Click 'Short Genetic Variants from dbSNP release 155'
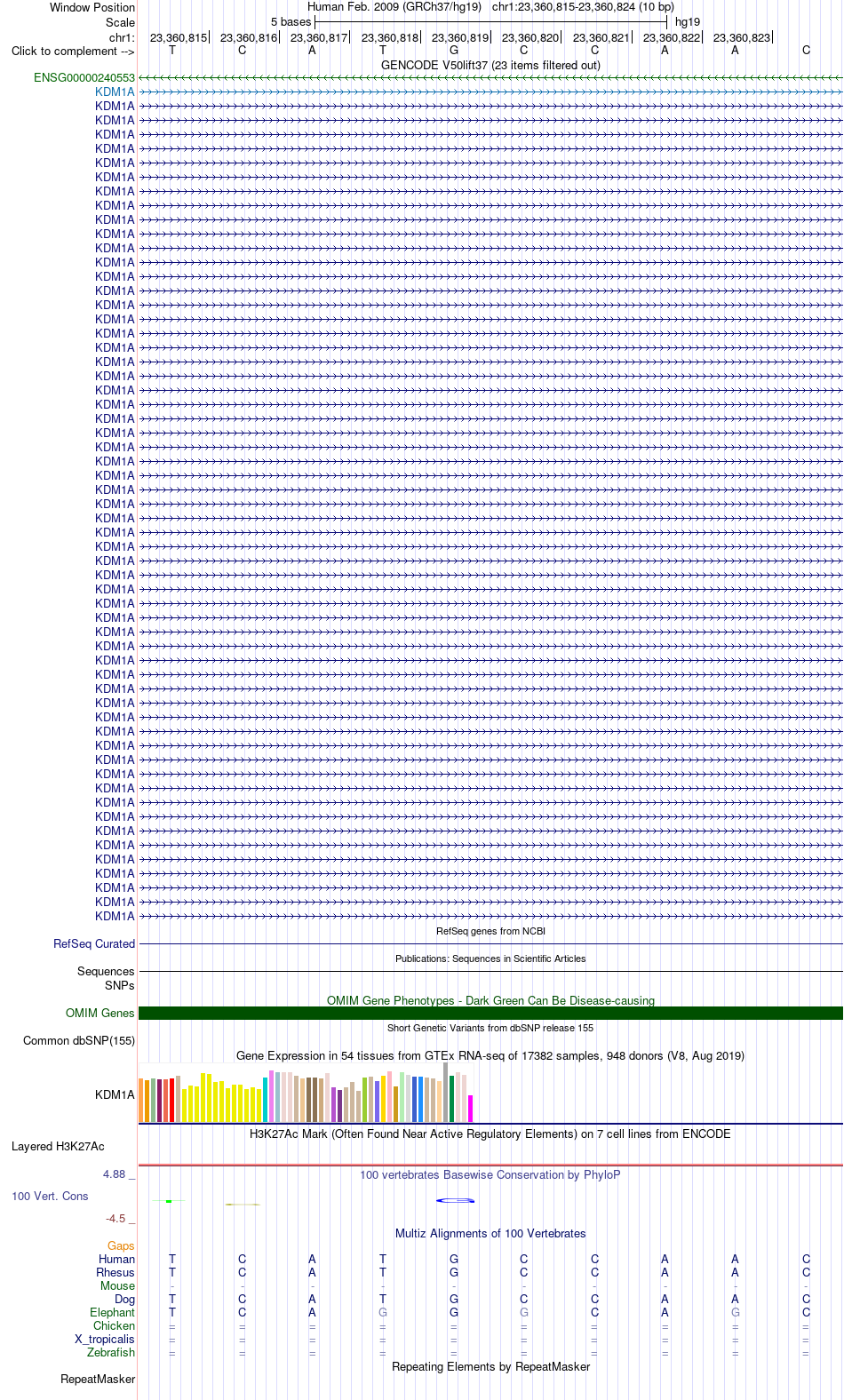The width and height of the screenshot is (844, 1400). 490,1029
